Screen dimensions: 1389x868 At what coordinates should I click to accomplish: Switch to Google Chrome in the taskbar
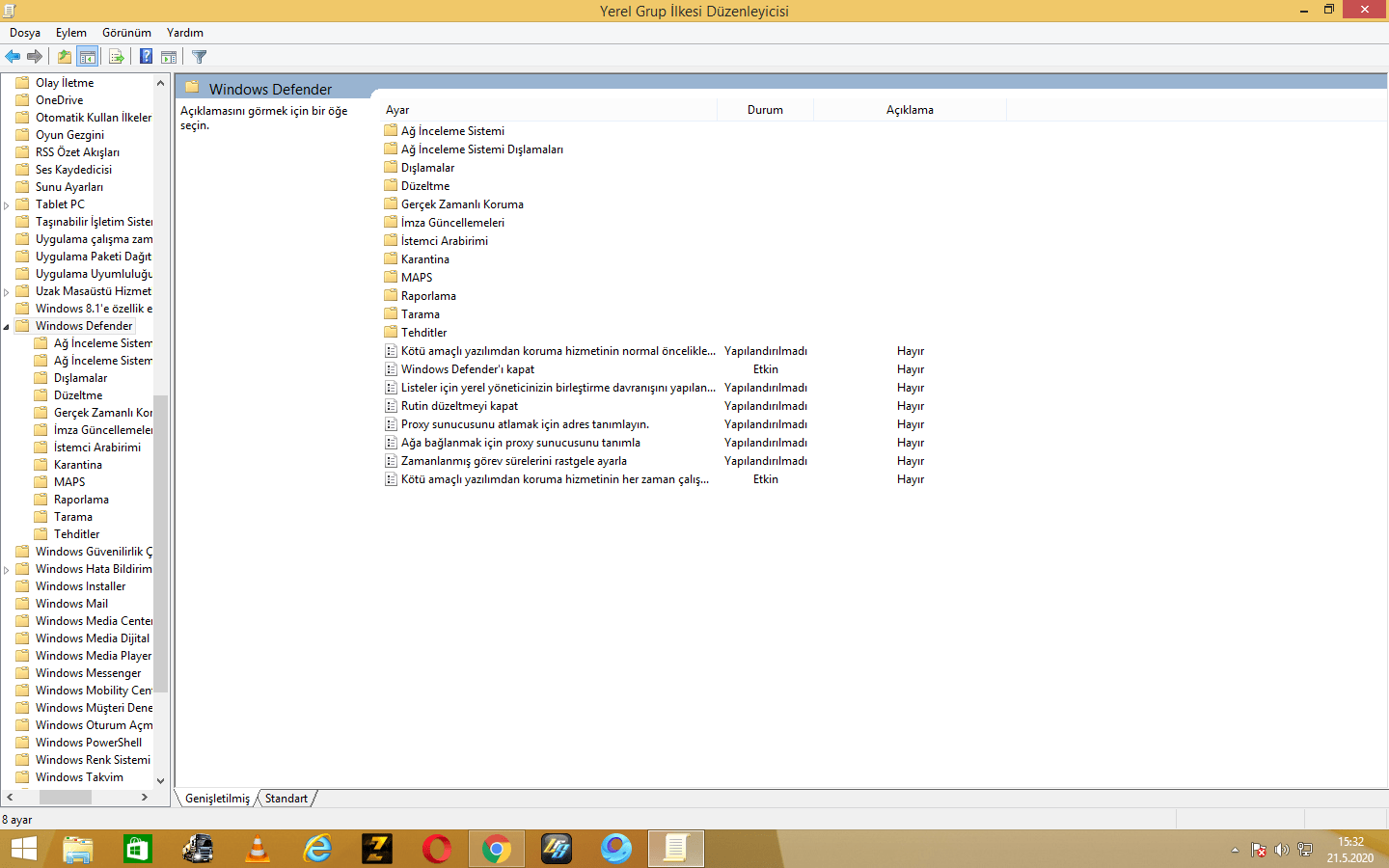(497, 849)
